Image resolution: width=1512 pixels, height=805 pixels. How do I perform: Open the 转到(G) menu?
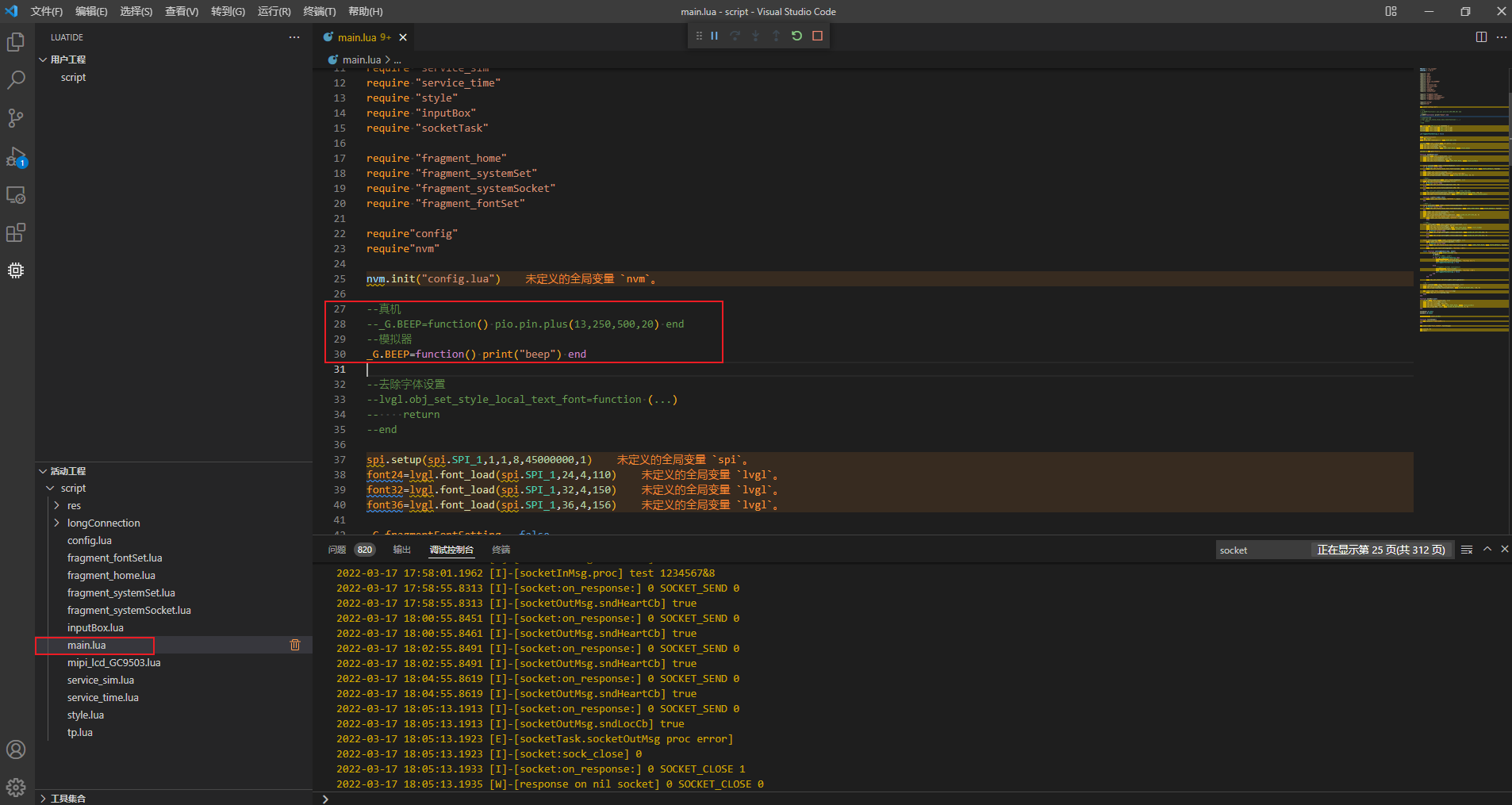coord(228,11)
